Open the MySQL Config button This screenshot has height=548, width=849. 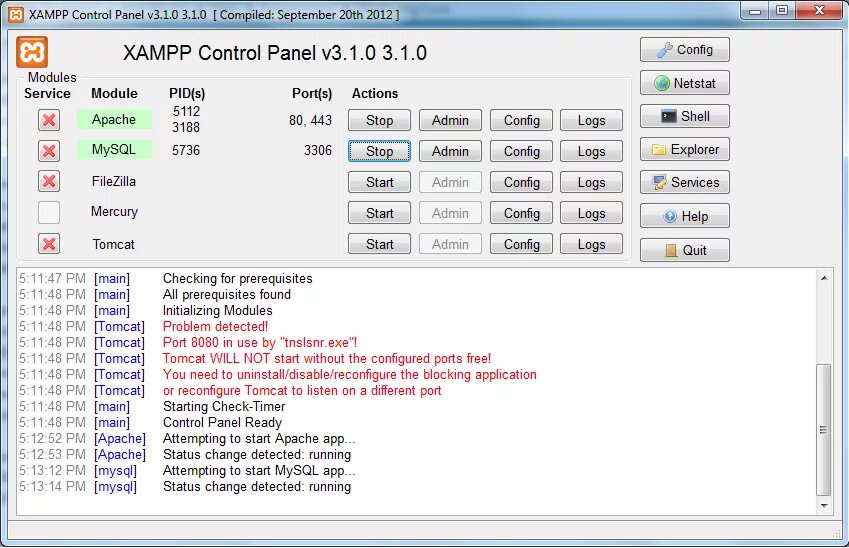tap(521, 151)
